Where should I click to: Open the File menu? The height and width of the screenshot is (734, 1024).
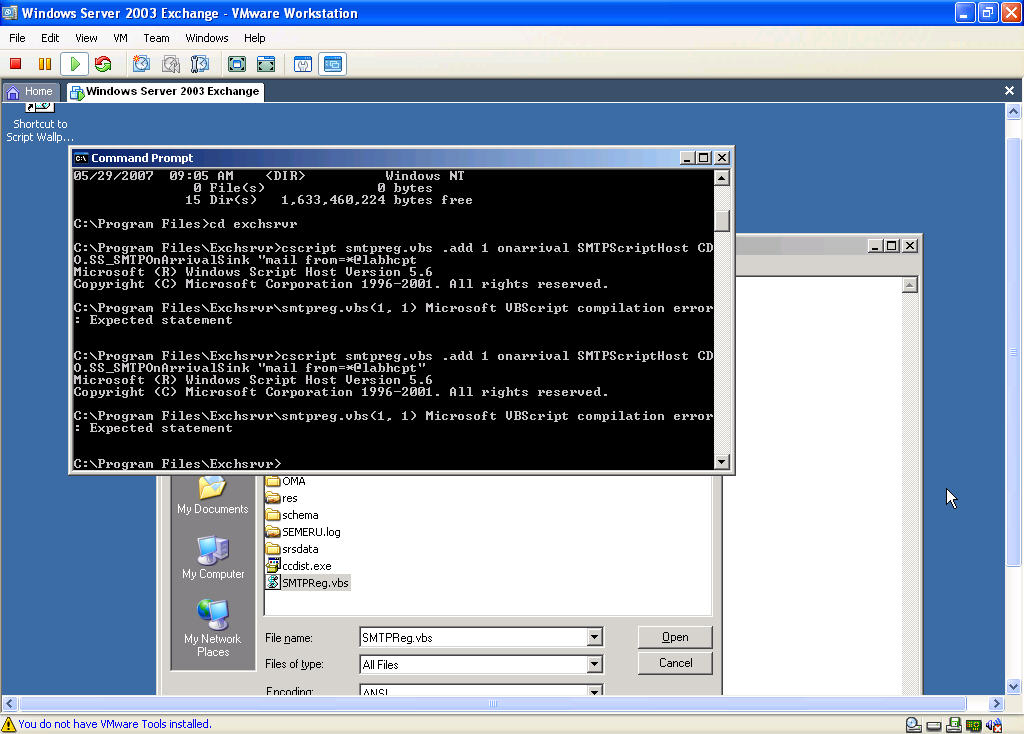pyautogui.click(x=17, y=38)
